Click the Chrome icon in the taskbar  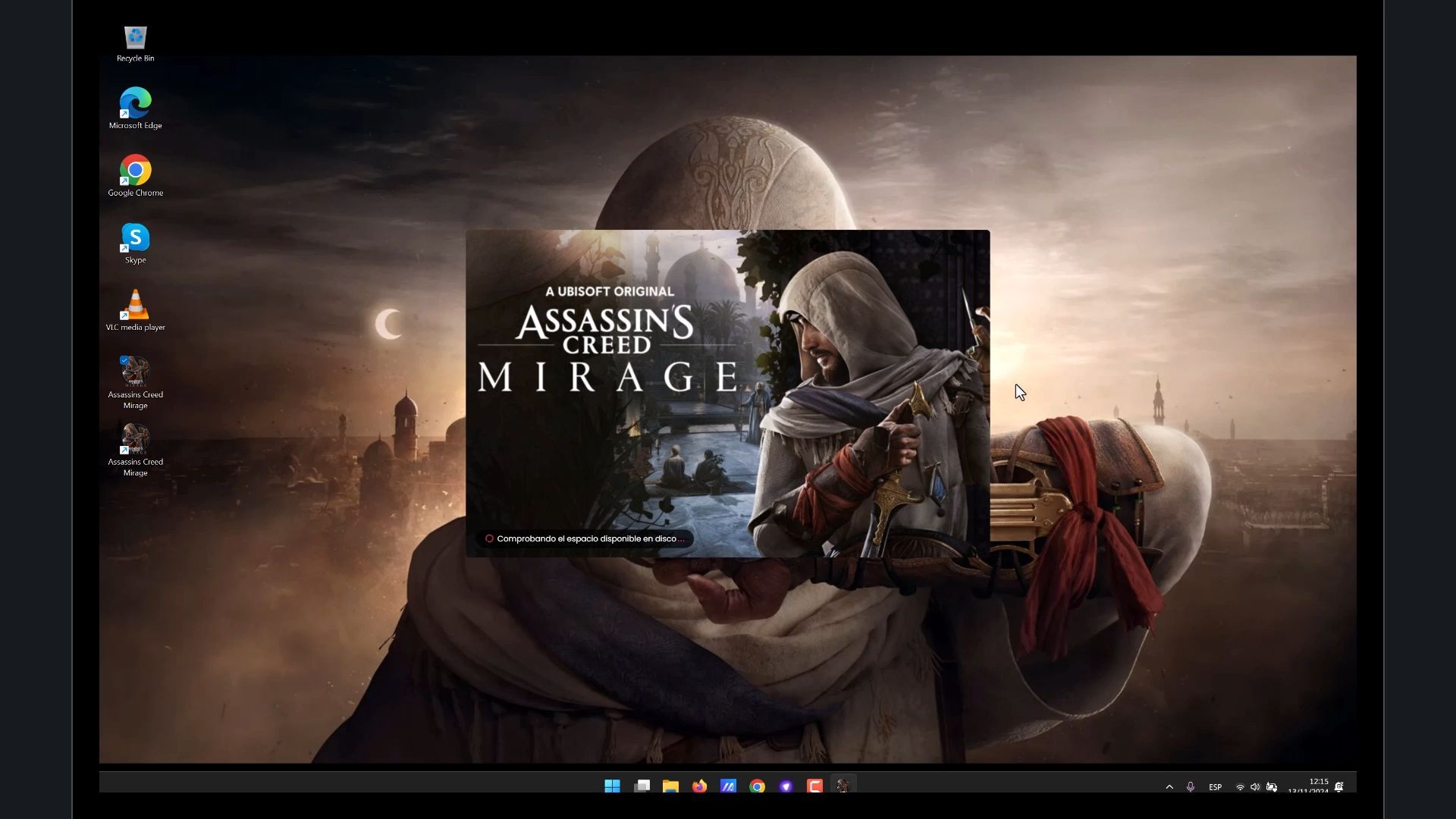coord(757,786)
